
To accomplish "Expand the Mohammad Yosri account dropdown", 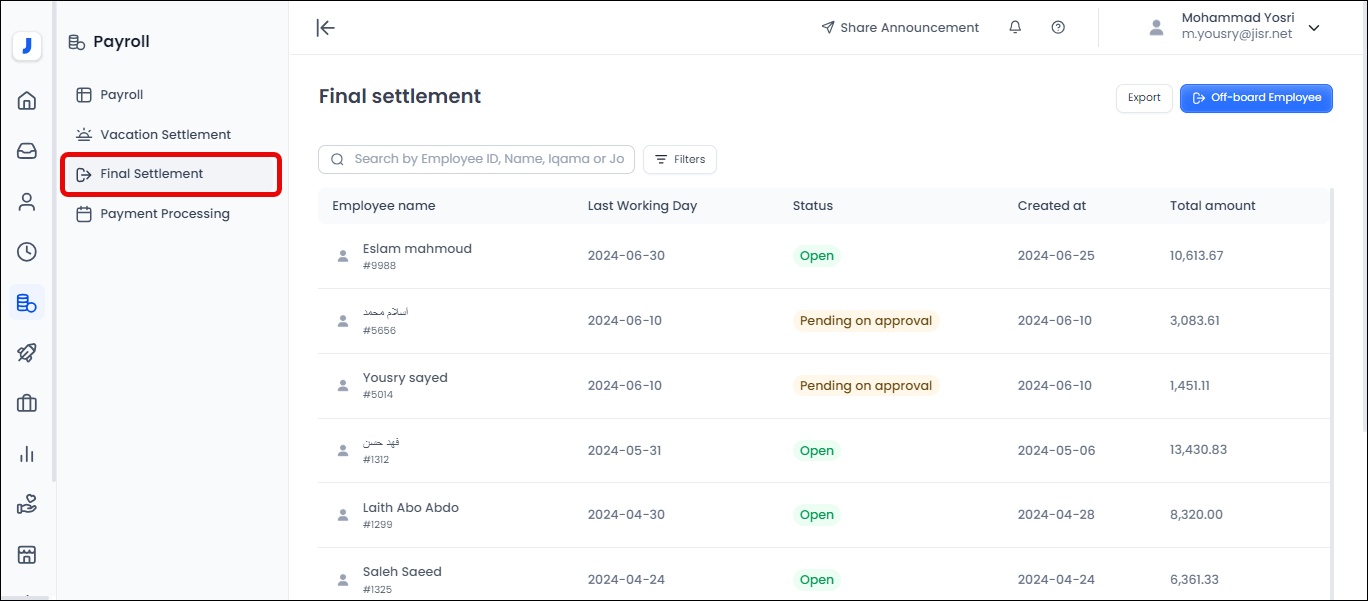I will coord(1313,28).
